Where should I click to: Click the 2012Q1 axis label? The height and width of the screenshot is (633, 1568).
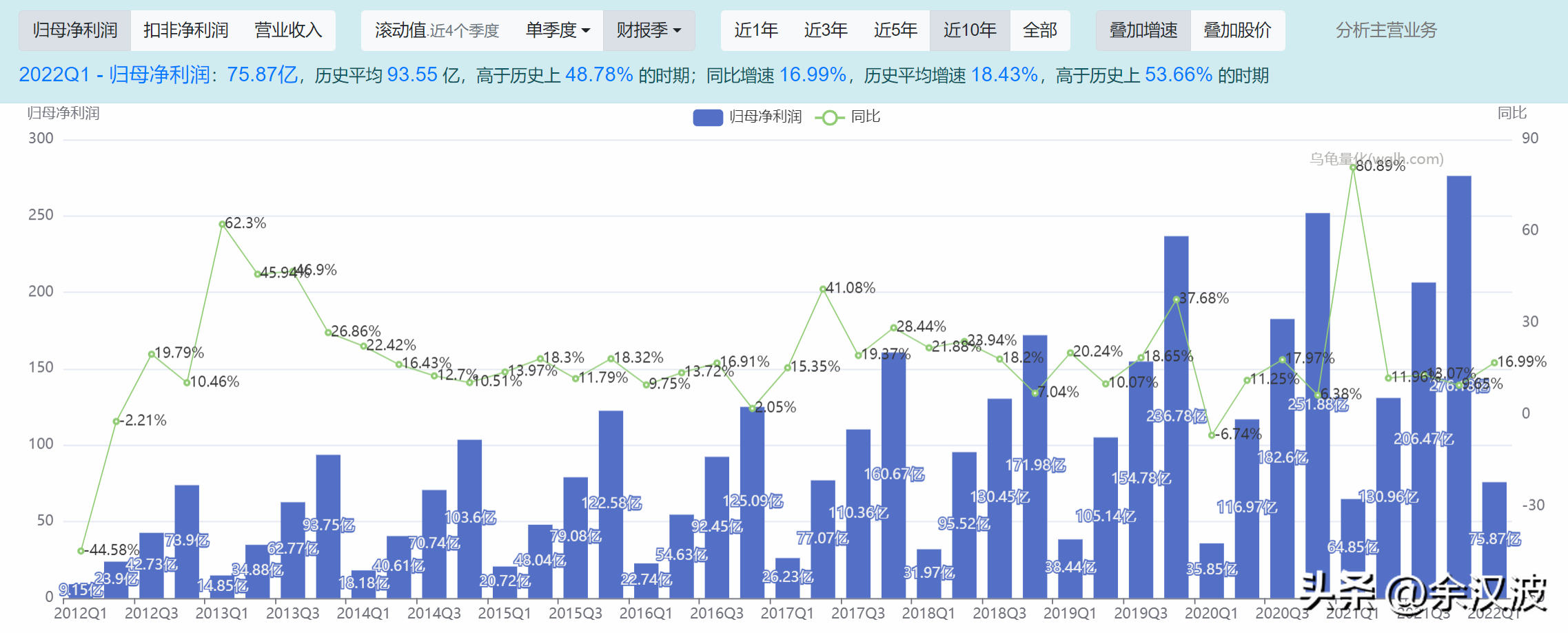pos(81,613)
